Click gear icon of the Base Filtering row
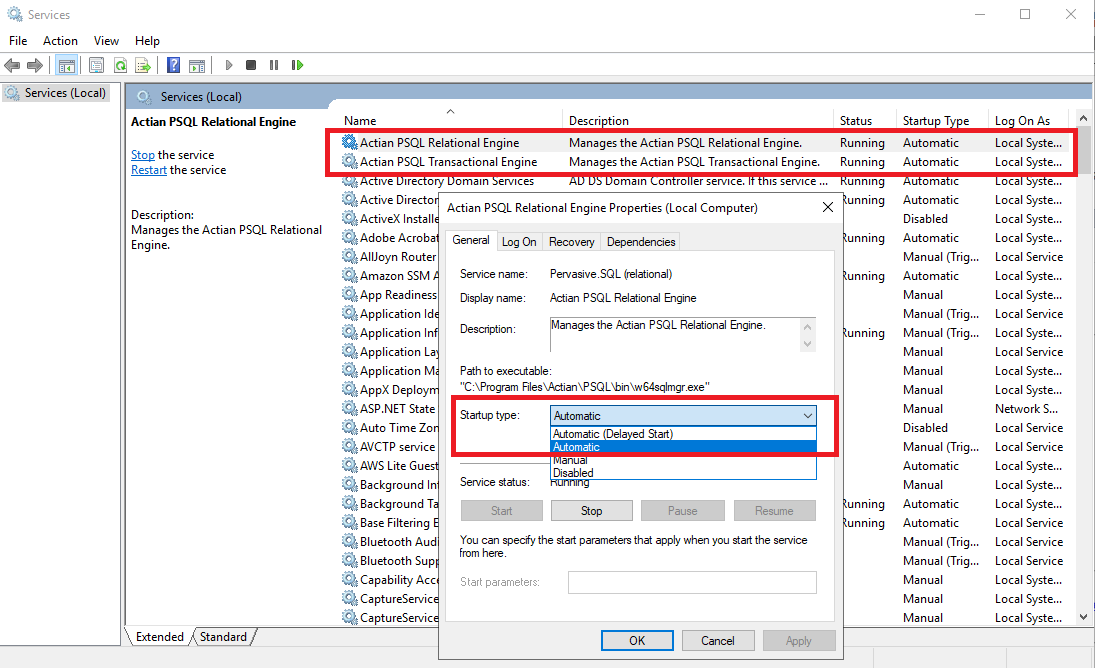Viewport: 1095px width, 668px height. click(x=349, y=522)
